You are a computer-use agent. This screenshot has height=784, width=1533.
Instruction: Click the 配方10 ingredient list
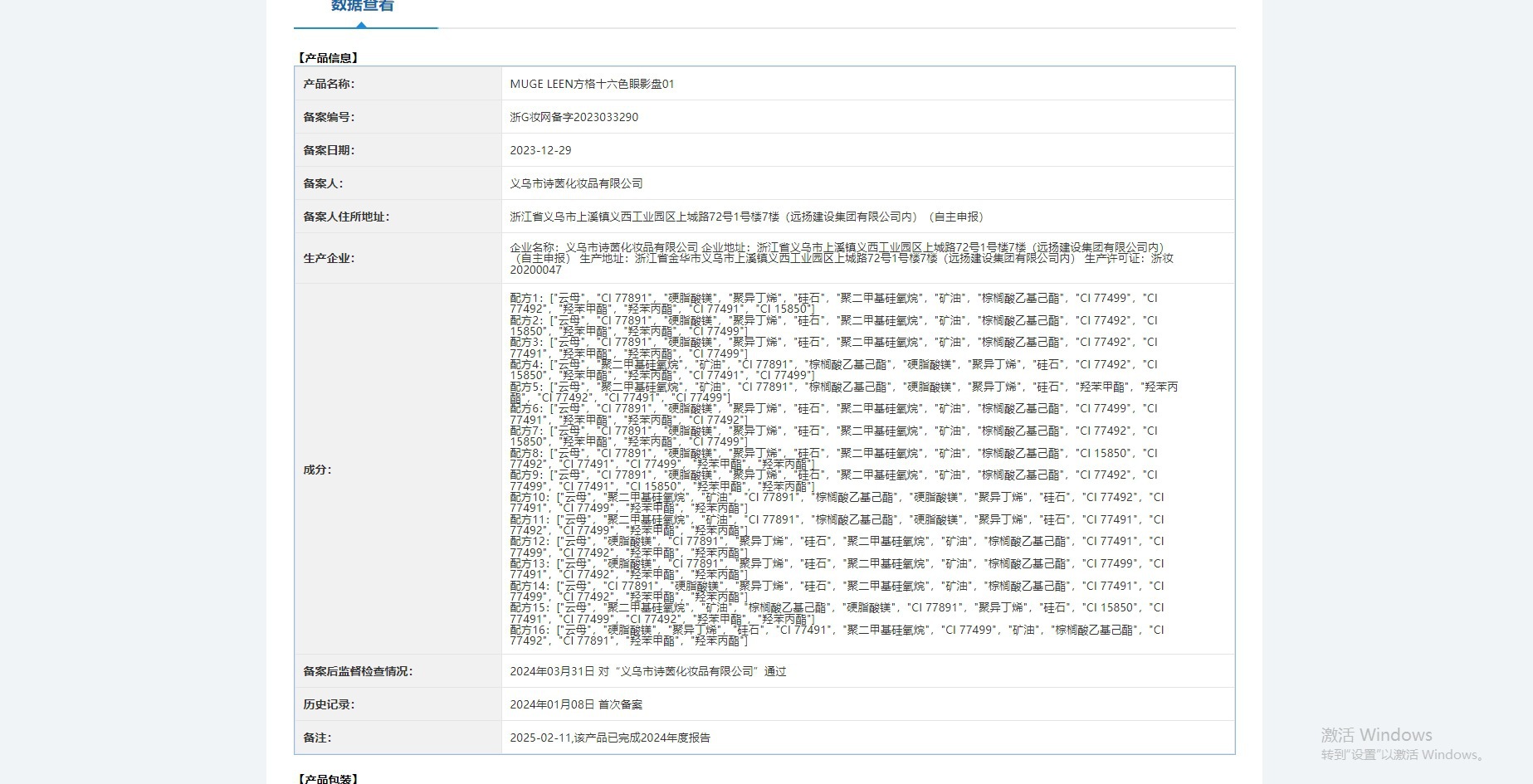tap(837, 502)
